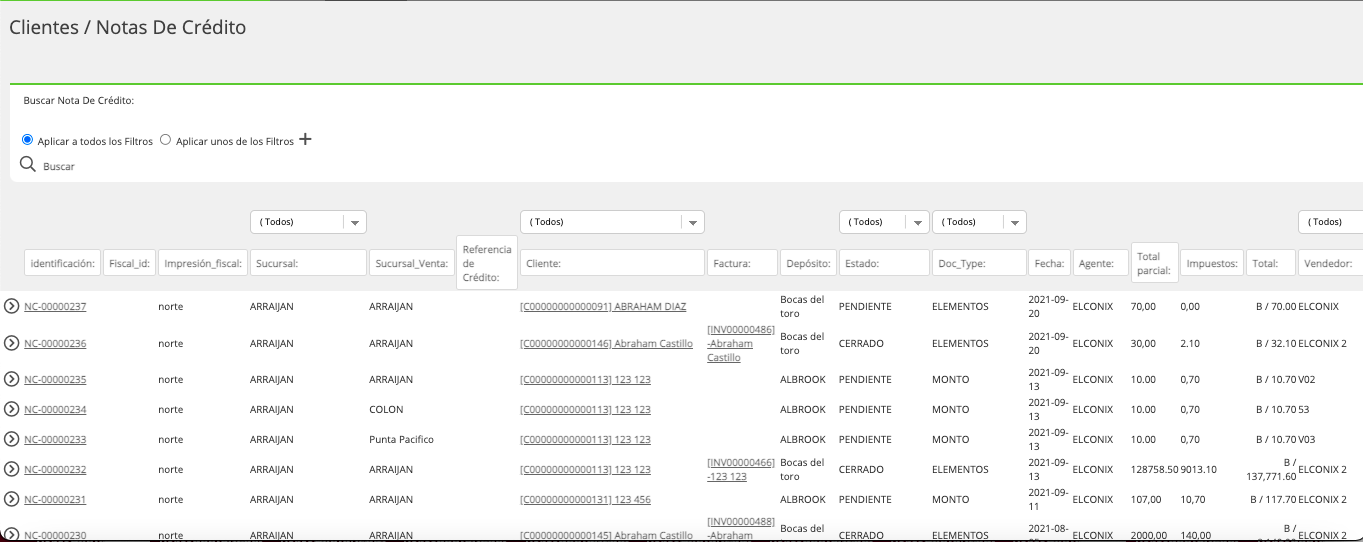
Task: Open credit note NC-00000235
Action: point(55,379)
